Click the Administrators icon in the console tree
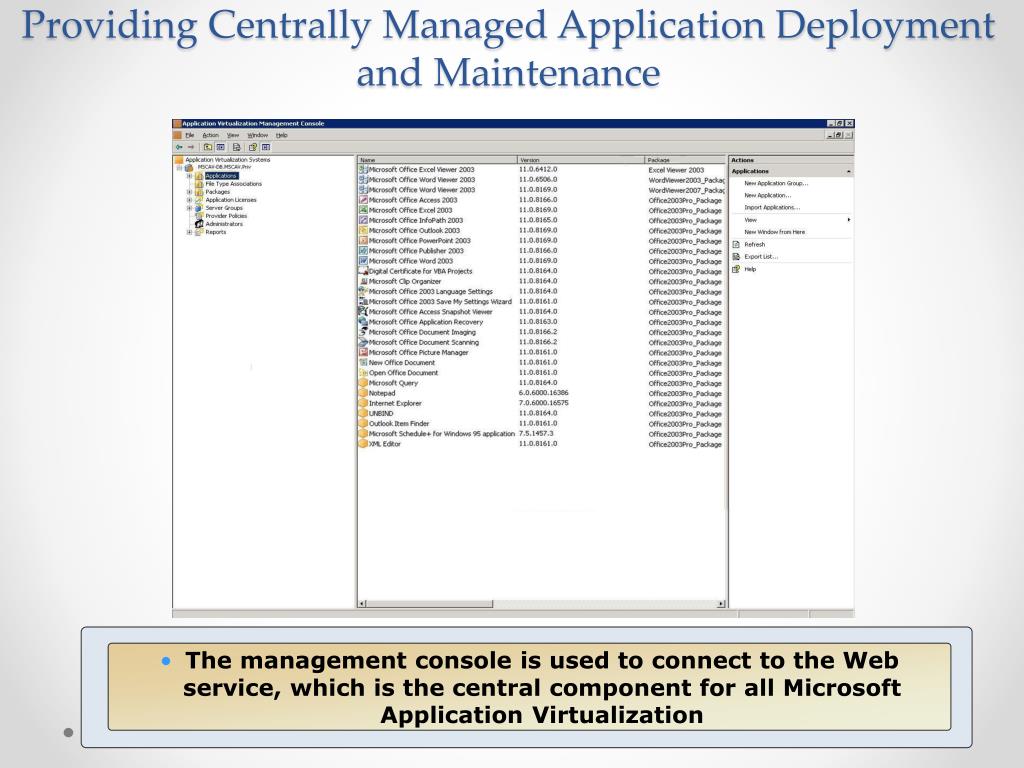 coord(199,224)
